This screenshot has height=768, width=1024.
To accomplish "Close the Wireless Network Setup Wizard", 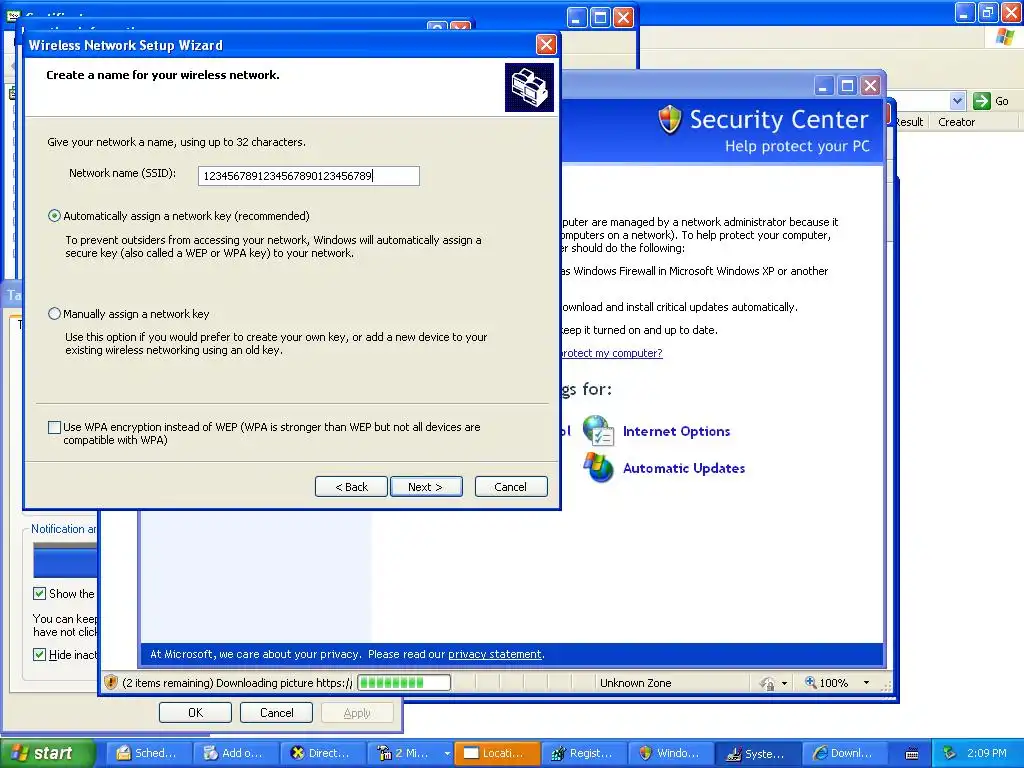I will [x=546, y=44].
